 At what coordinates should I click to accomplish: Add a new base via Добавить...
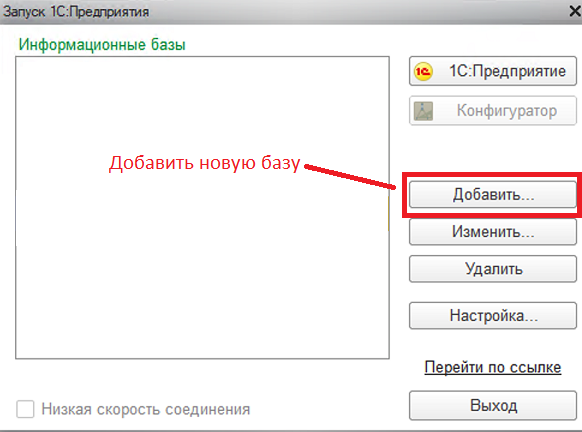point(493,194)
